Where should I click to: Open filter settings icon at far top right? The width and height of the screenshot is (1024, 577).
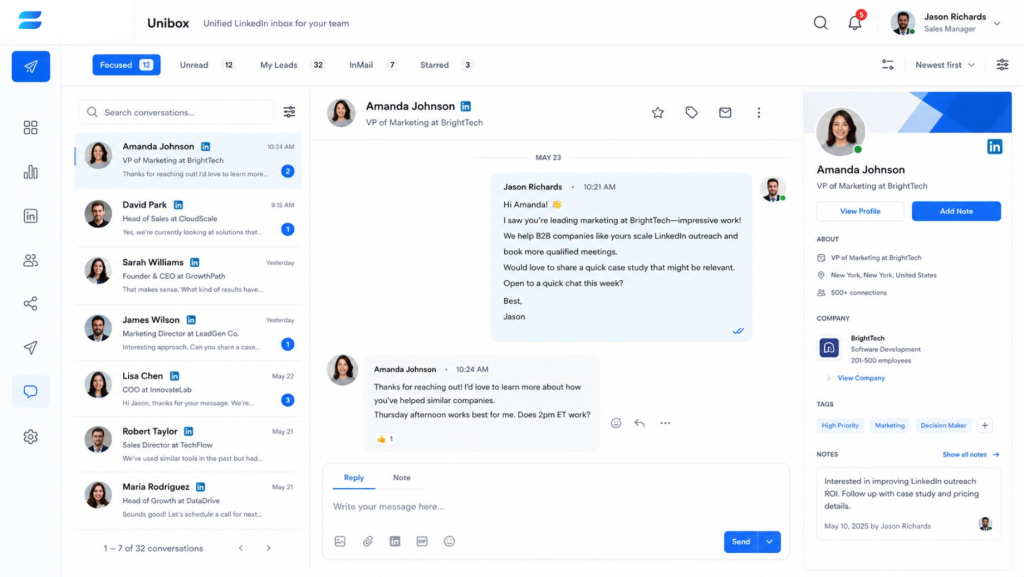click(1002, 65)
